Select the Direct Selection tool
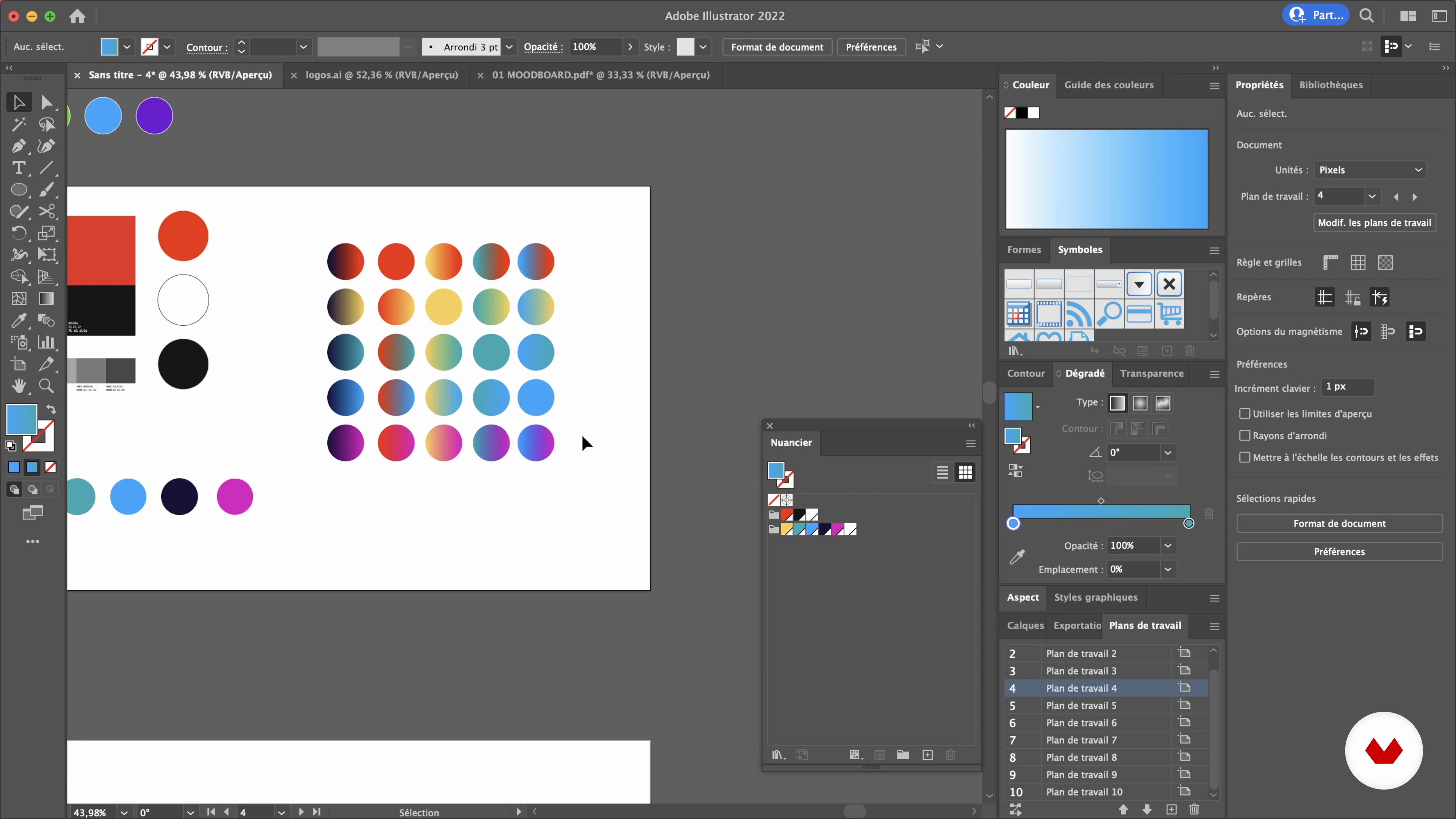The width and height of the screenshot is (1456, 819). 47,102
